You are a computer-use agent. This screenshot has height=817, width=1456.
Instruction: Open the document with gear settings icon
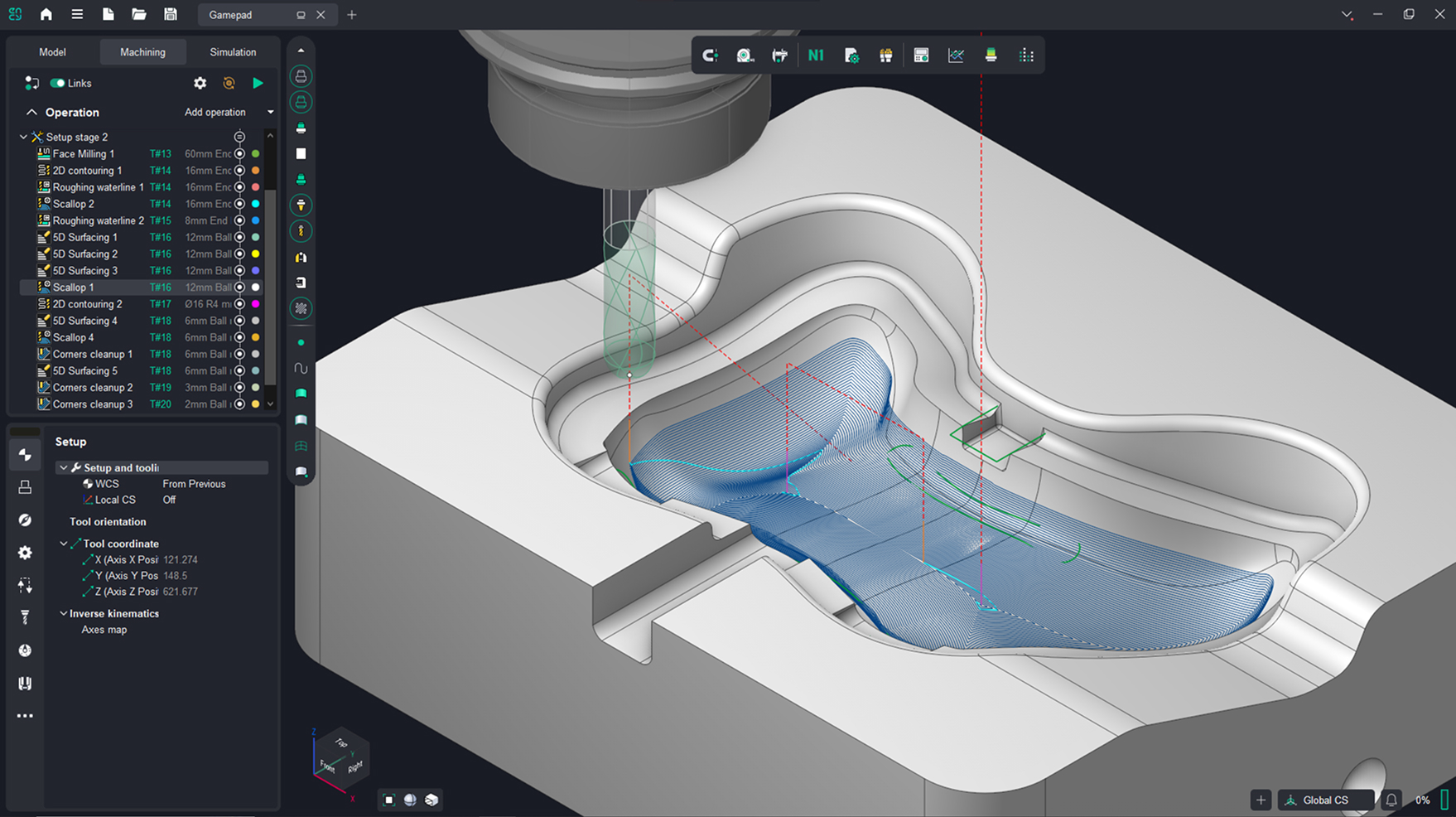point(851,56)
